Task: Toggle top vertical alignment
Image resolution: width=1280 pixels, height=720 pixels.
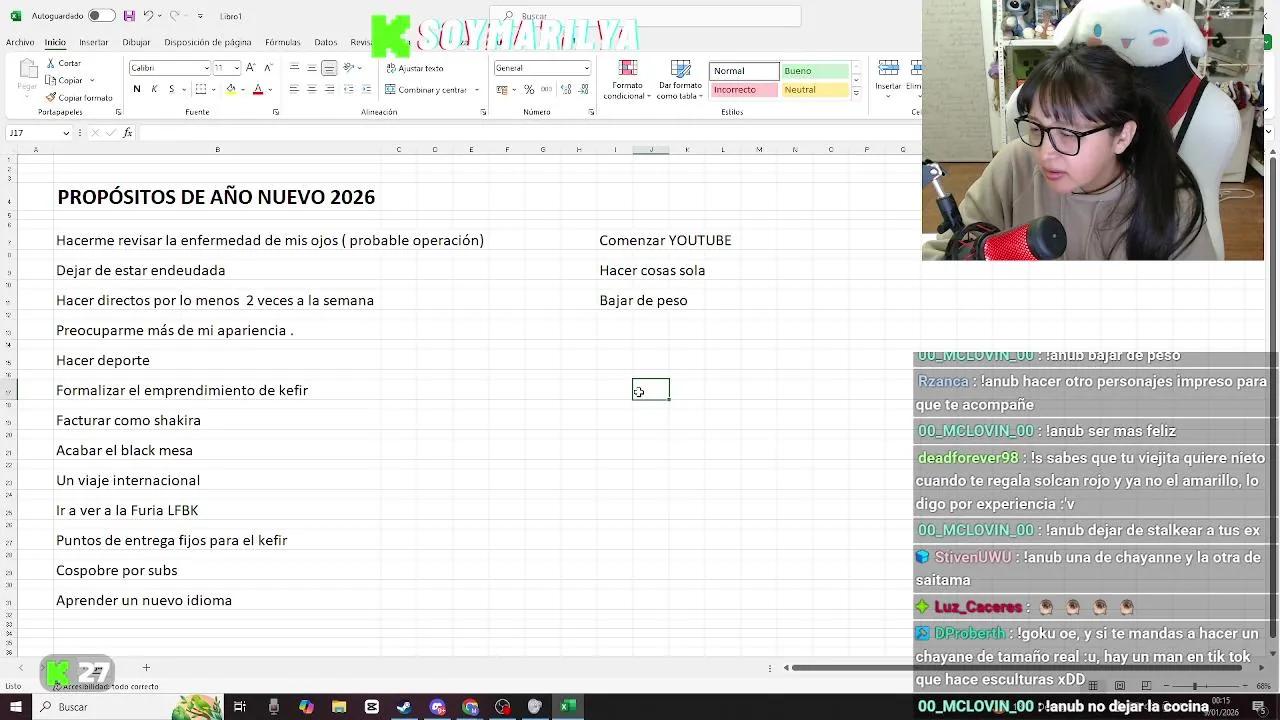Action: pyautogui.click(x=294, y=68)
